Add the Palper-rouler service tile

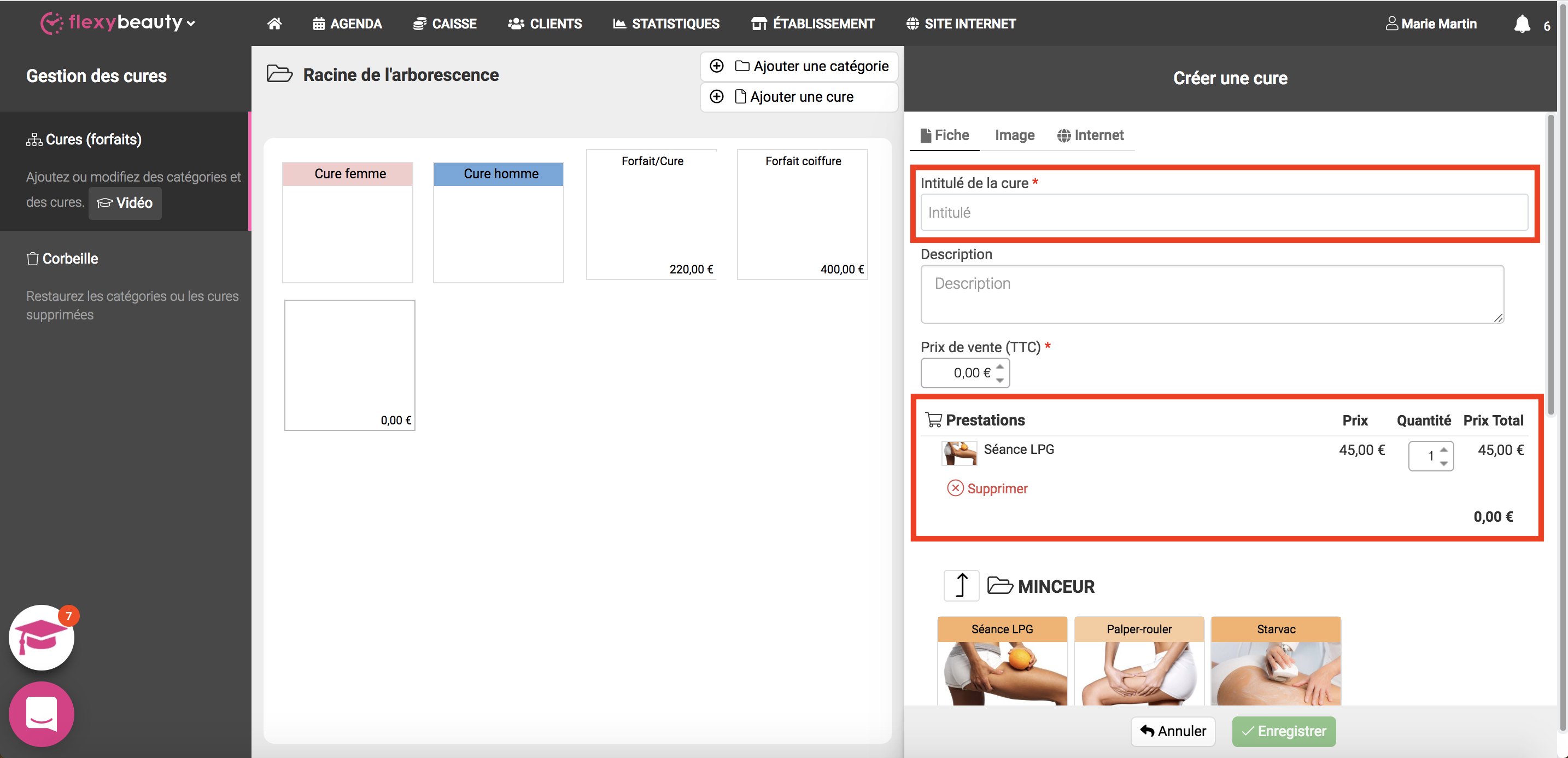pyautogui.click(x=1139, y=661)
